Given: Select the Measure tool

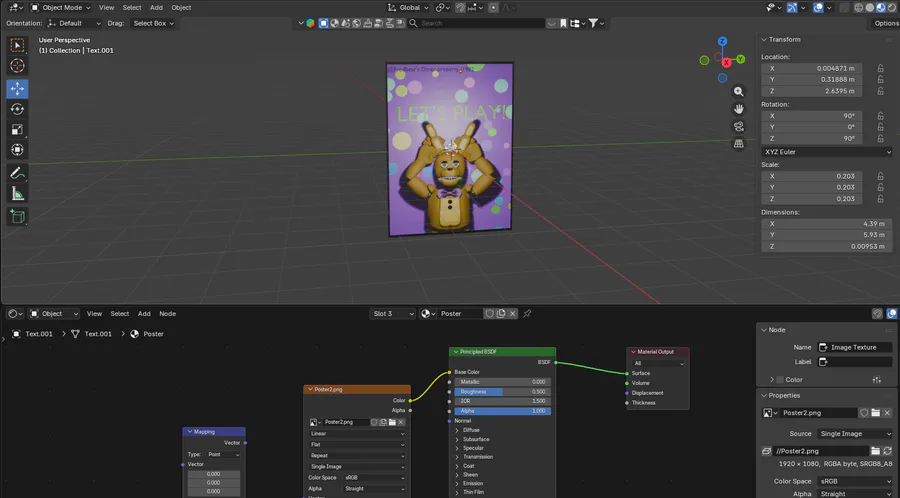Looking at the screenshot, I should point(17,193).
